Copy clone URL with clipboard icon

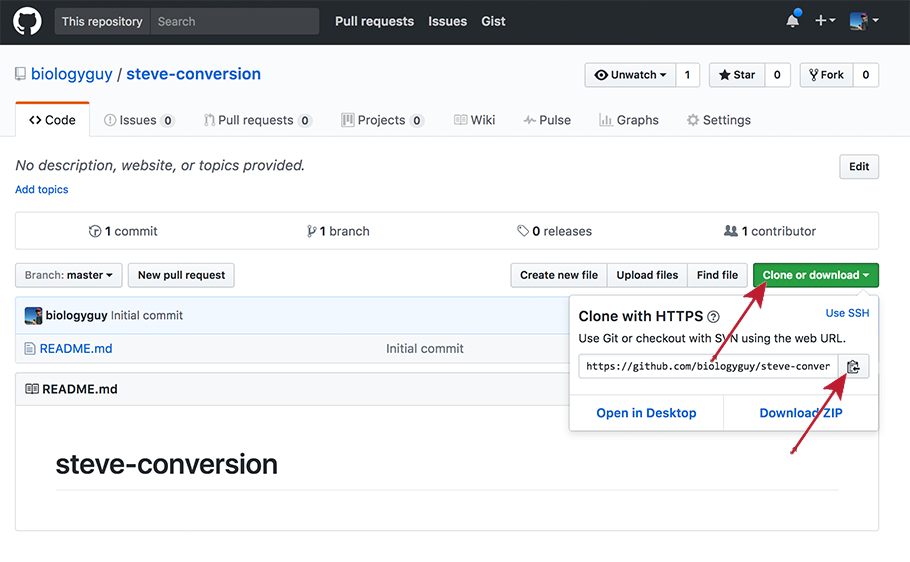[x=853, y=366]
